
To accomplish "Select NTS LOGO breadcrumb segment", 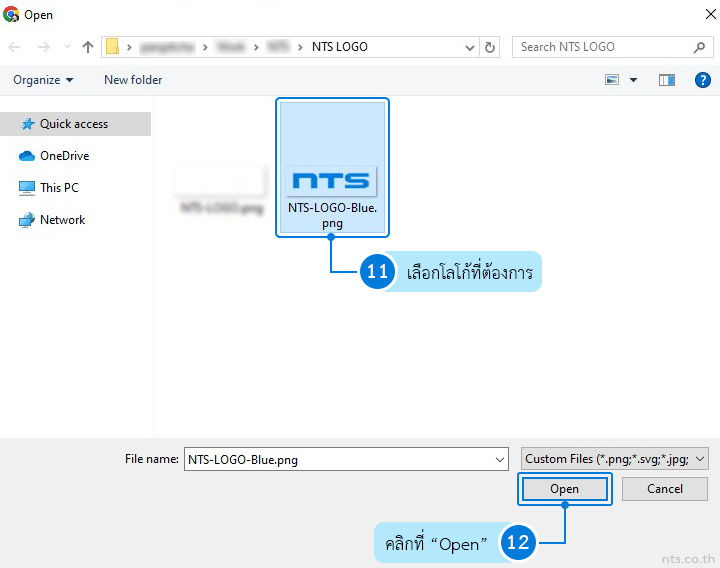I will [340, 47].
